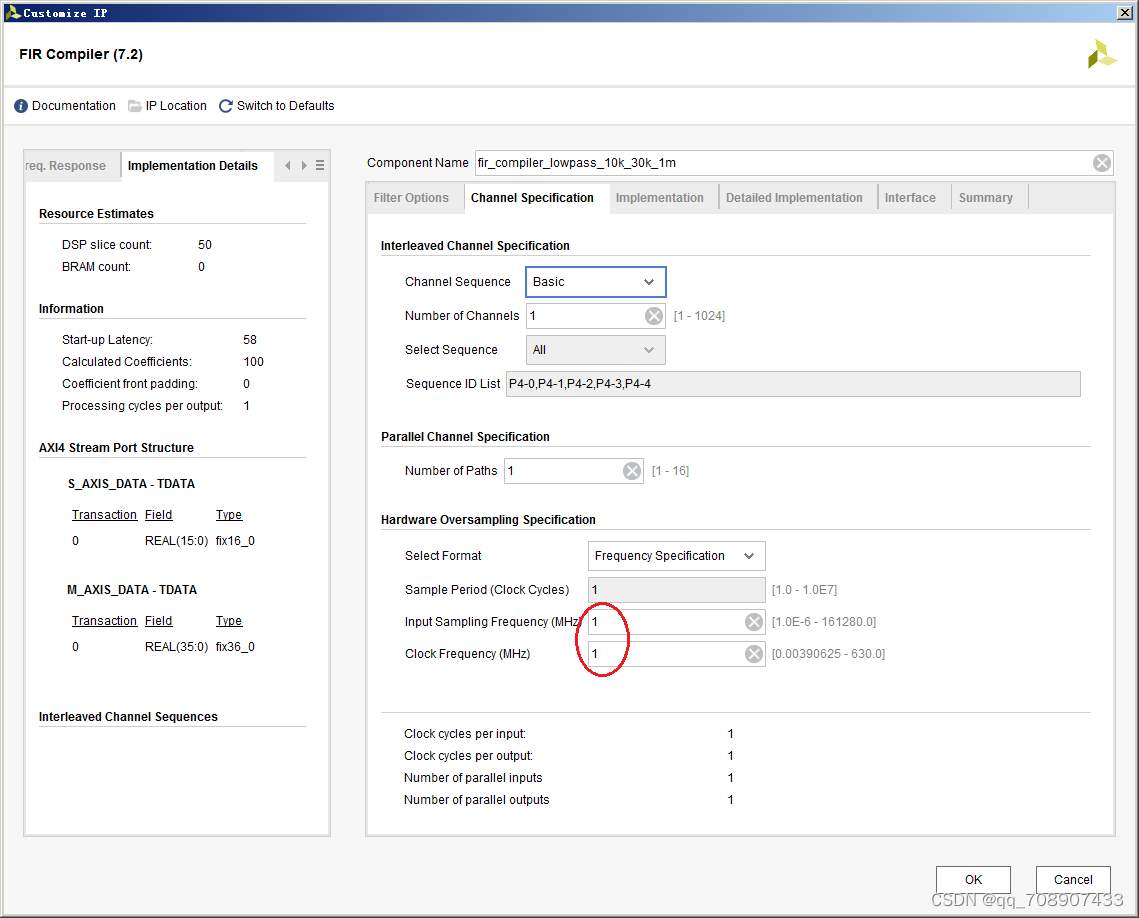Screen dimensions: 1139x918
Task: Switch to the Freq. Response tab
Action: tap(67, 166)
